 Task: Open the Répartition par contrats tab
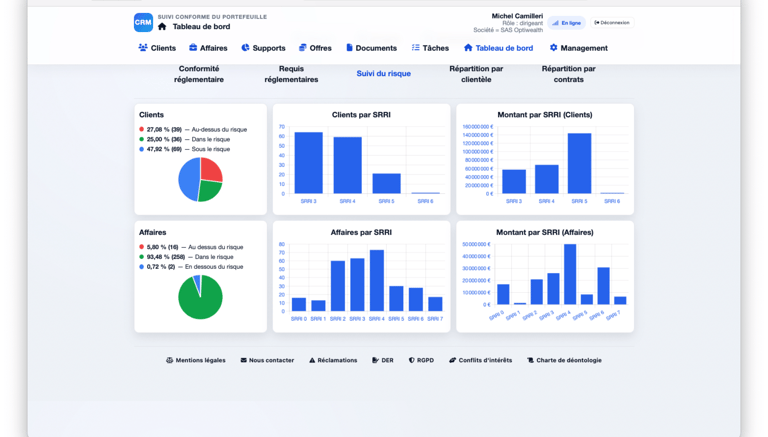tap(569, 74)
